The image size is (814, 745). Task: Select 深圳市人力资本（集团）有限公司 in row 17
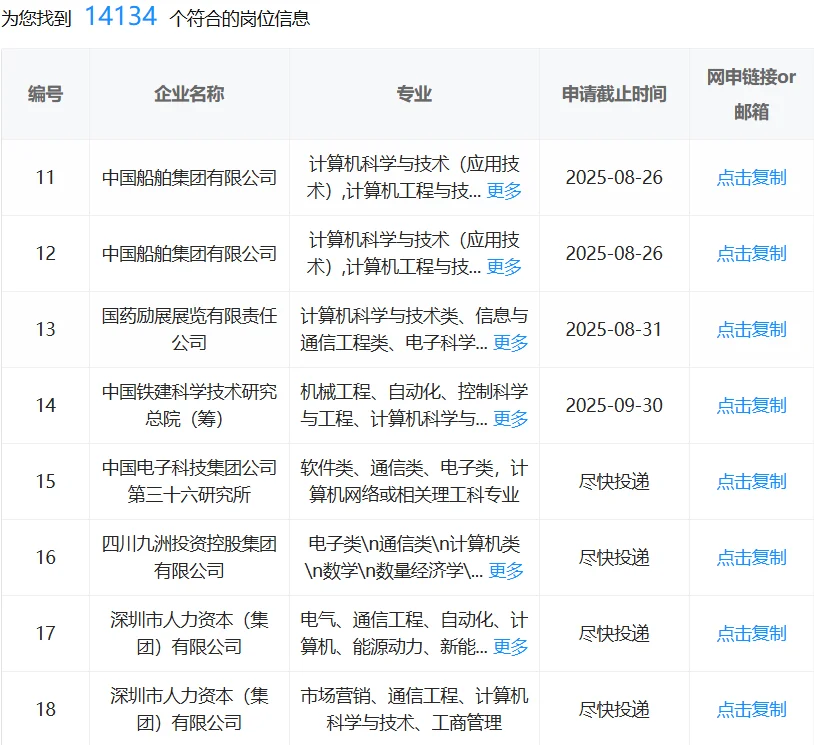(x=189, y=633)
